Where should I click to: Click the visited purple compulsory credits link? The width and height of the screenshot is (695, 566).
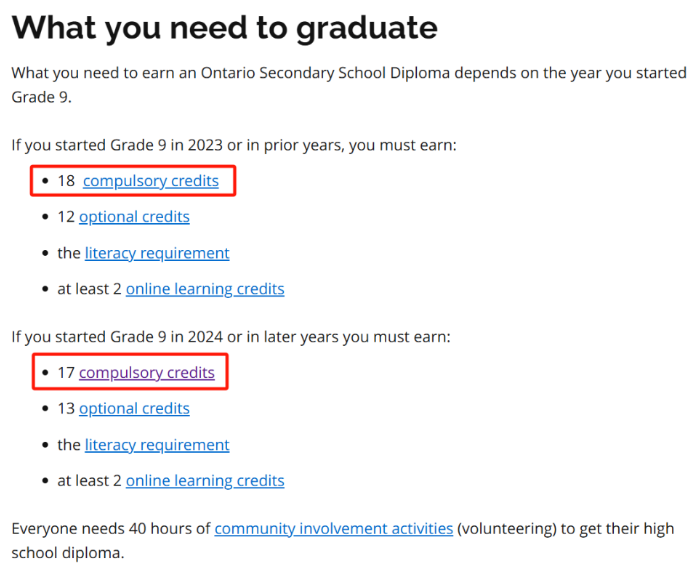(147, 373)
